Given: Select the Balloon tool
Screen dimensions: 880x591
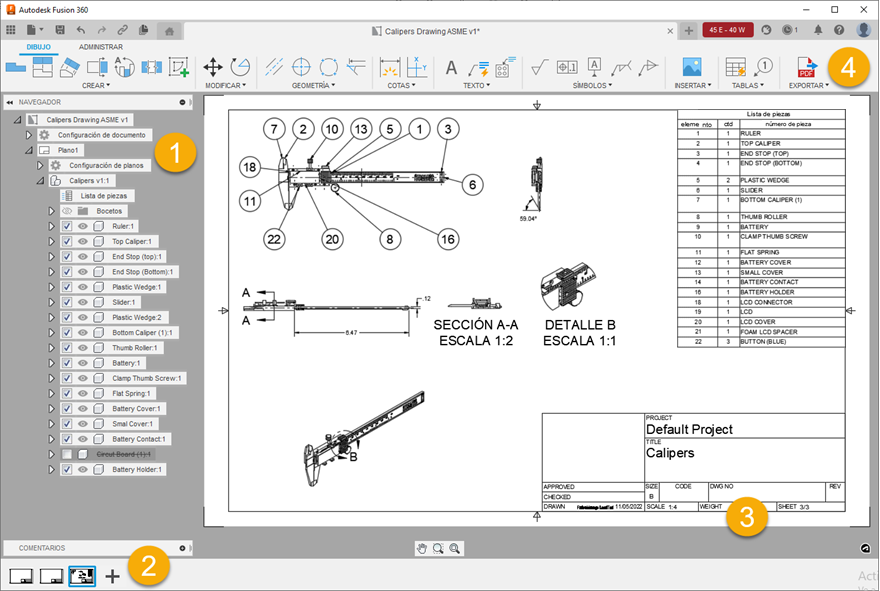Looking at the screenshot, I should (763, 67).
